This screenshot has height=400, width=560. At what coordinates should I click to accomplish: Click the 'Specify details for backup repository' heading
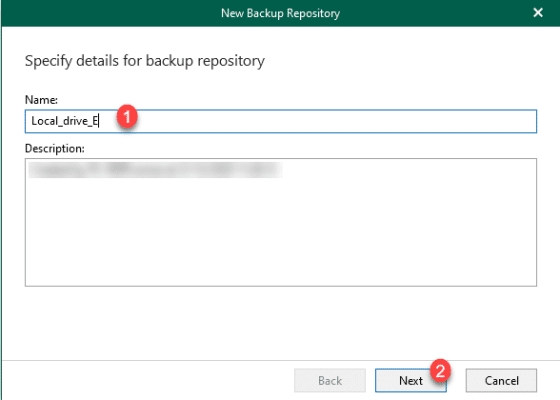point(145,61)
